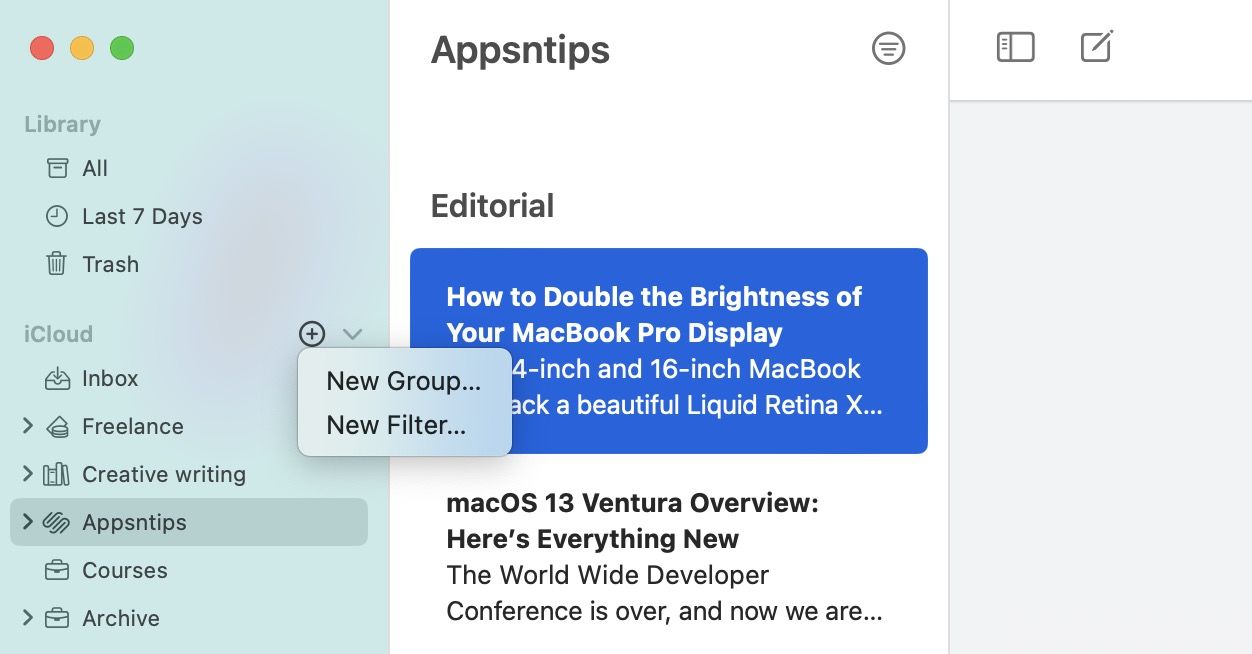1252x654 pixels.
Task: Select the Appsntips group in sidebar
Action: tap(134, 522)
